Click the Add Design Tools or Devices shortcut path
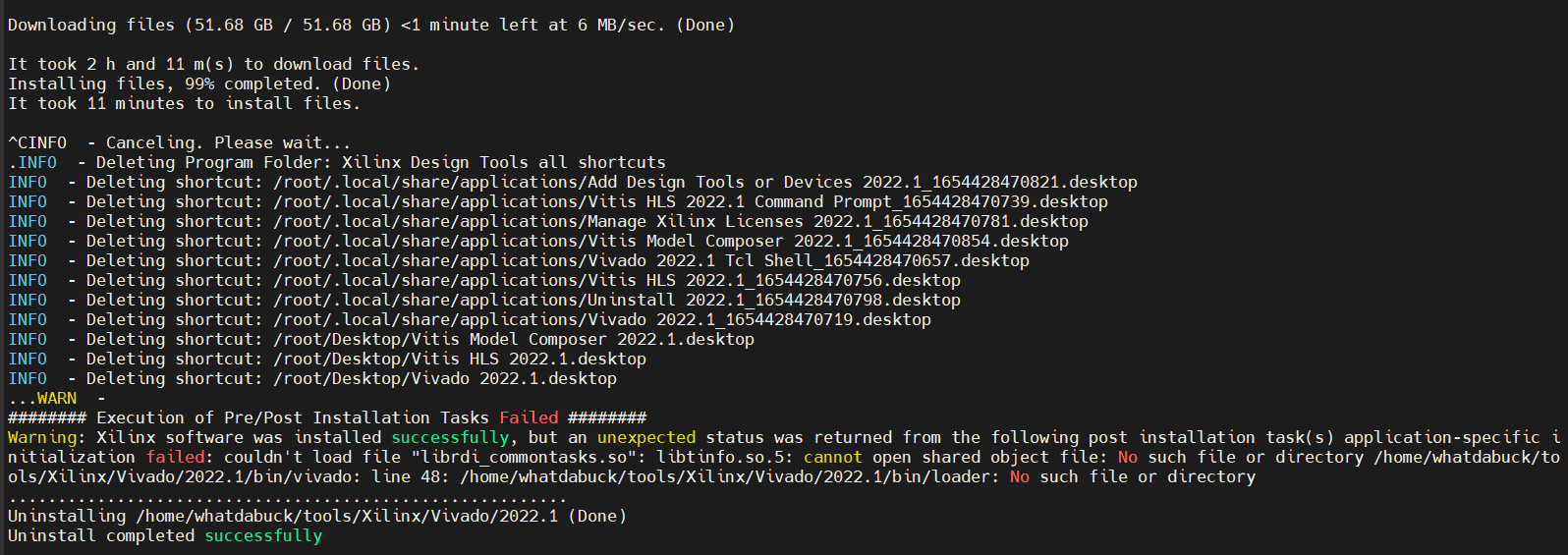Screen dimensions: 1568x555 (x=704, y=182)
